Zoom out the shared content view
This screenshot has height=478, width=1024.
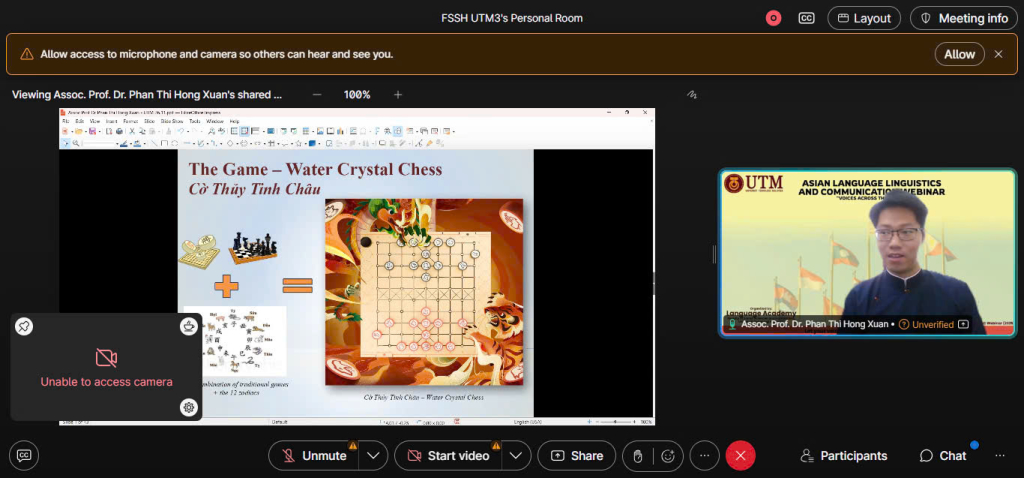[x=317, y=95]
